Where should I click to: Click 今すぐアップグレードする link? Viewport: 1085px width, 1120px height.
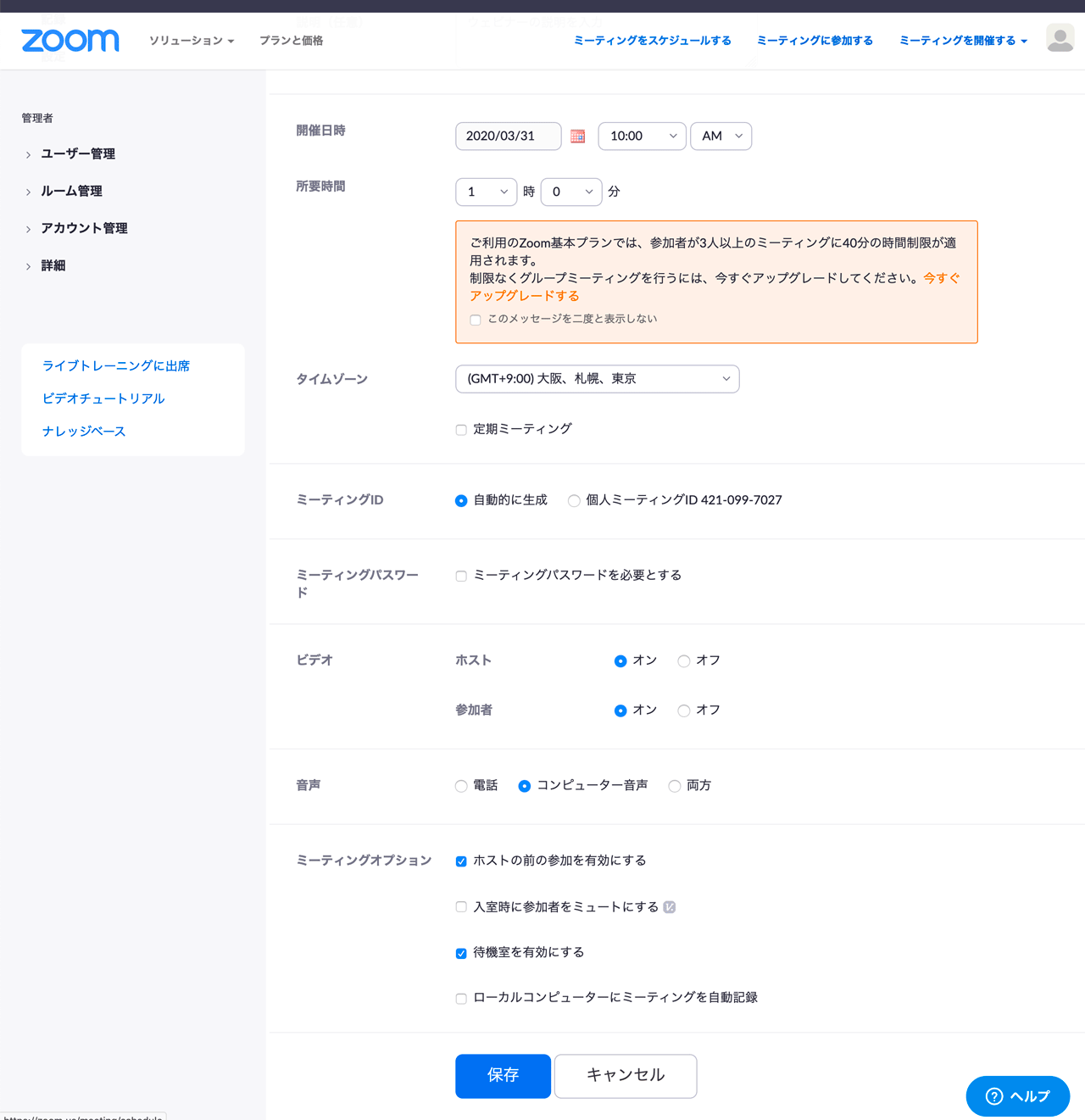coord(525,296)
